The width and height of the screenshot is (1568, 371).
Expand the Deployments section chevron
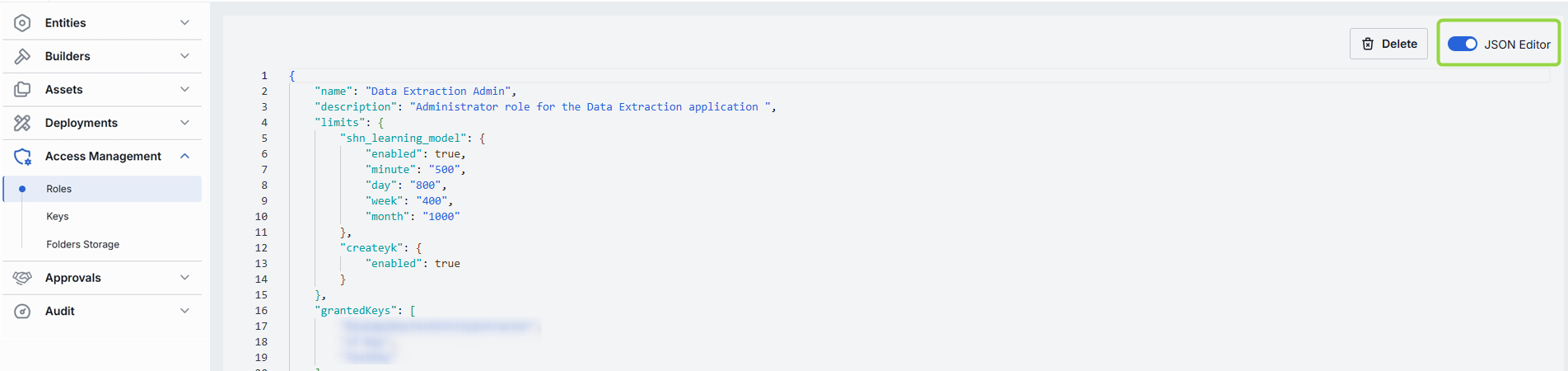click(184, 123)
